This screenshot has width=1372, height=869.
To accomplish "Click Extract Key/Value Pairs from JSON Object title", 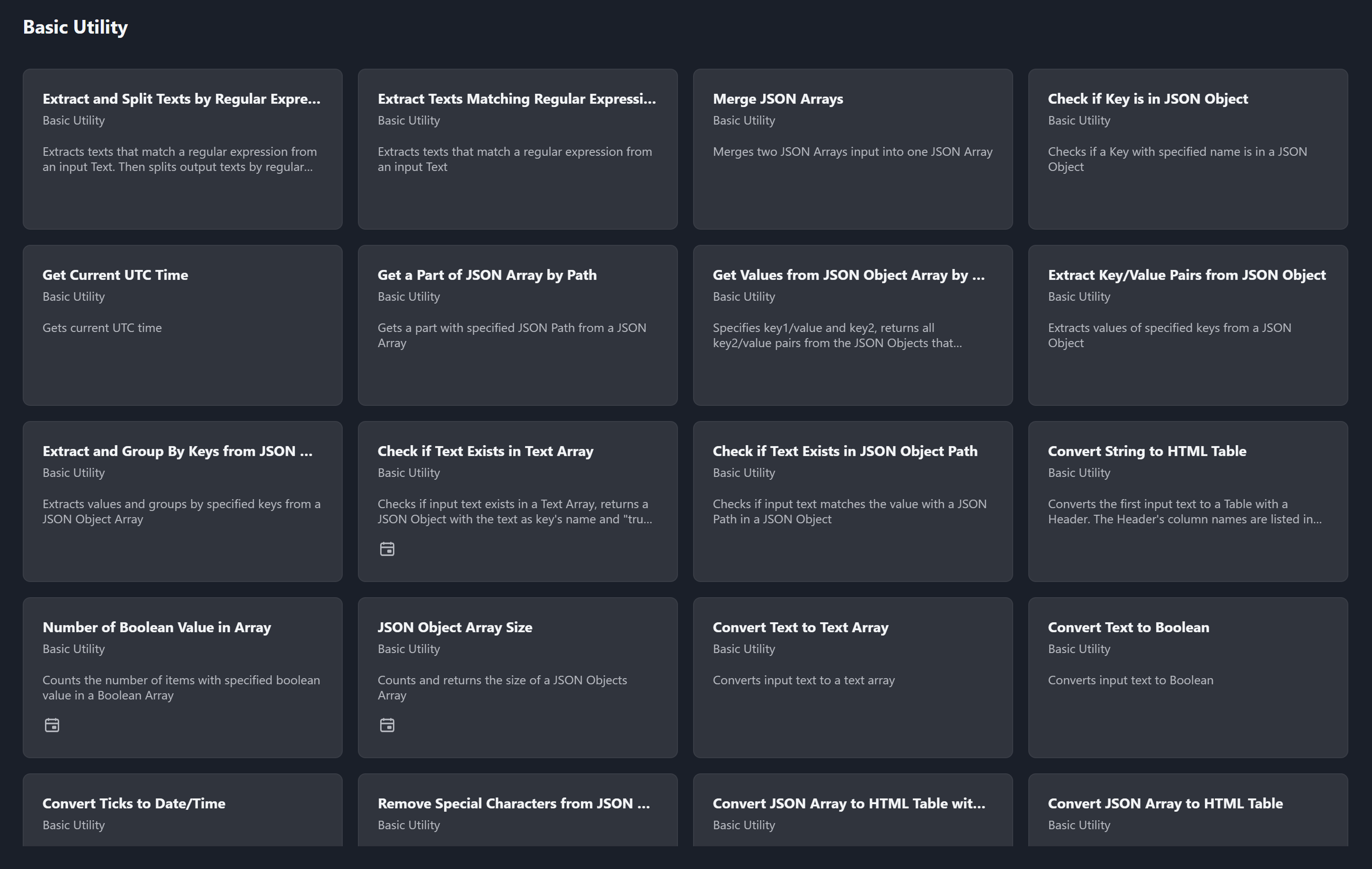I will (x=1186, y=275).
